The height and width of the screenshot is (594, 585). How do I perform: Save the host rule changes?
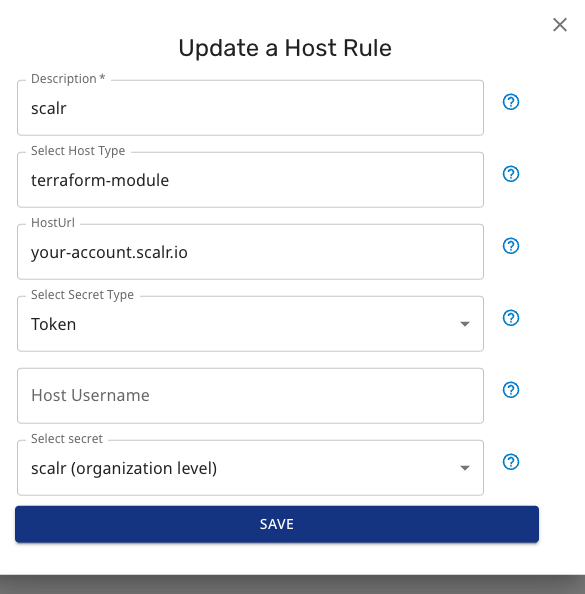[x=277, y=524]
